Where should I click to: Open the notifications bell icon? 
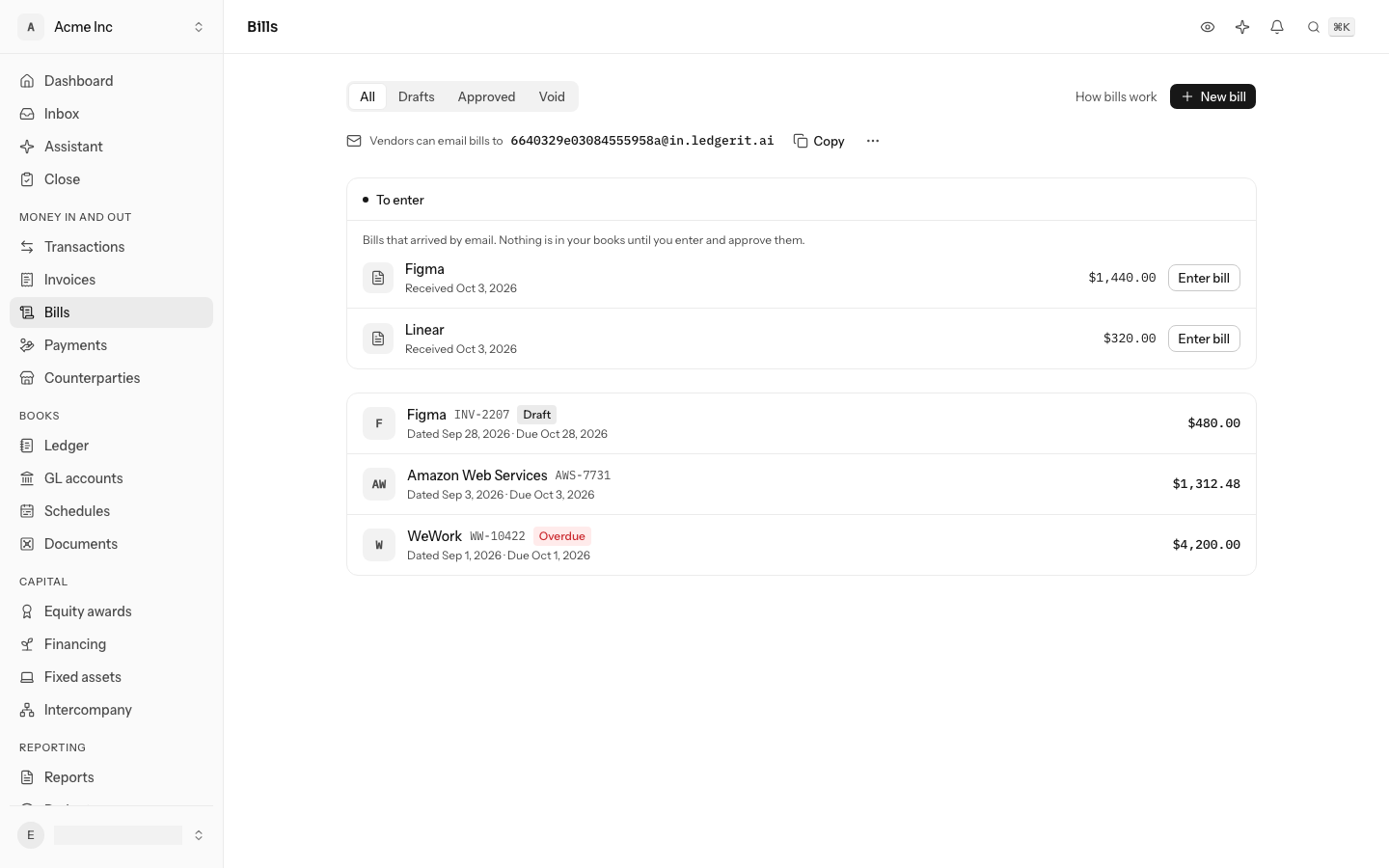tap(1277, 27)
